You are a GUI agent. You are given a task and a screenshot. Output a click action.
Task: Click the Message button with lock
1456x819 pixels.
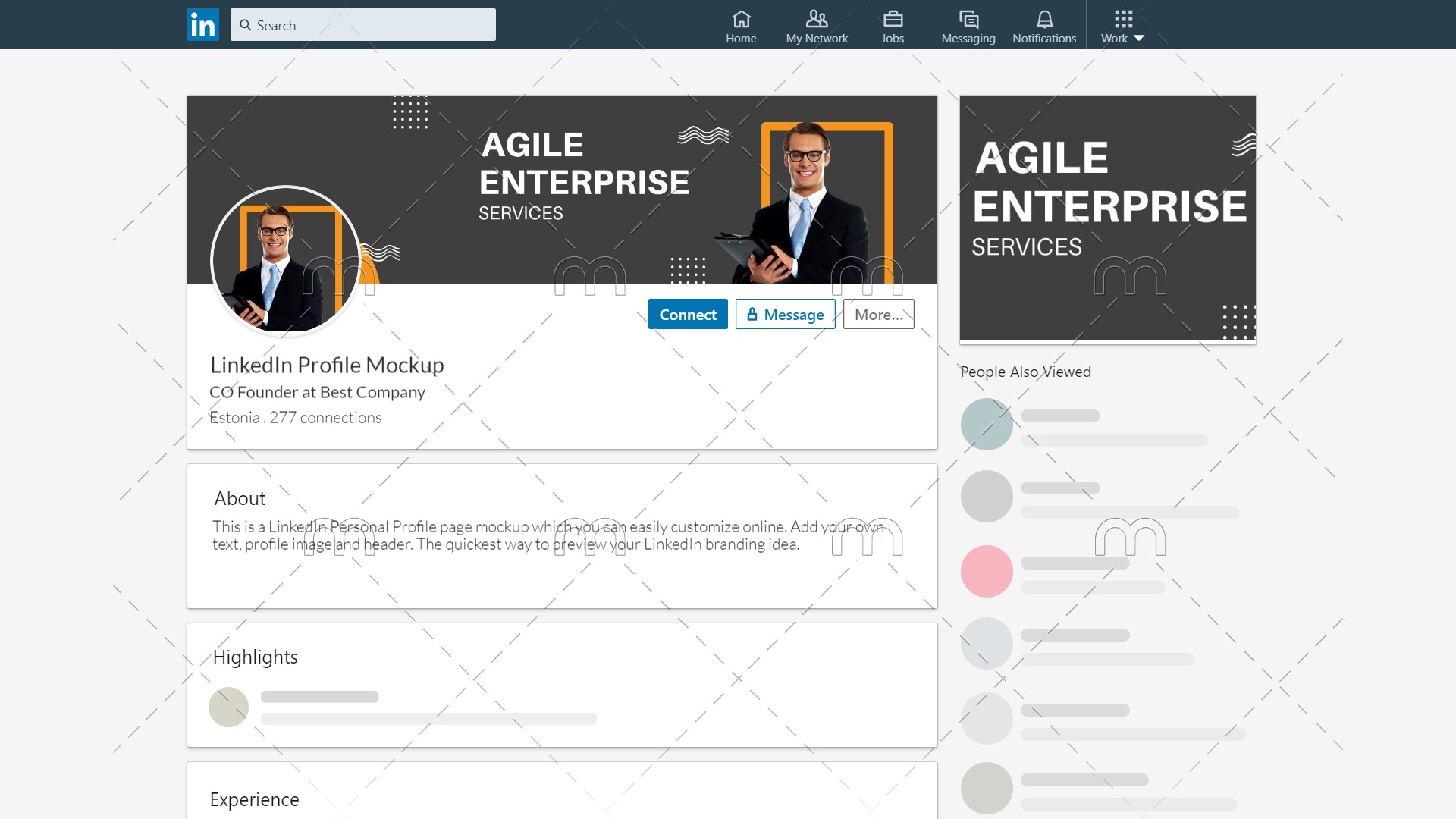pos(785,314)
